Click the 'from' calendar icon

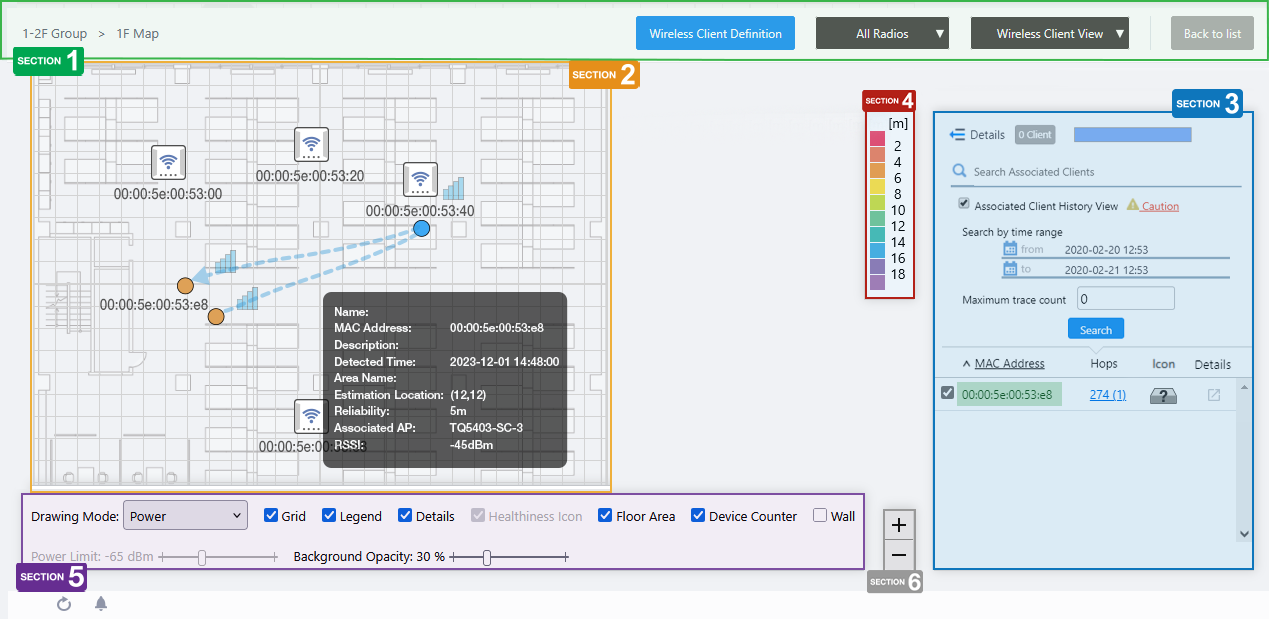[1010, 249]
